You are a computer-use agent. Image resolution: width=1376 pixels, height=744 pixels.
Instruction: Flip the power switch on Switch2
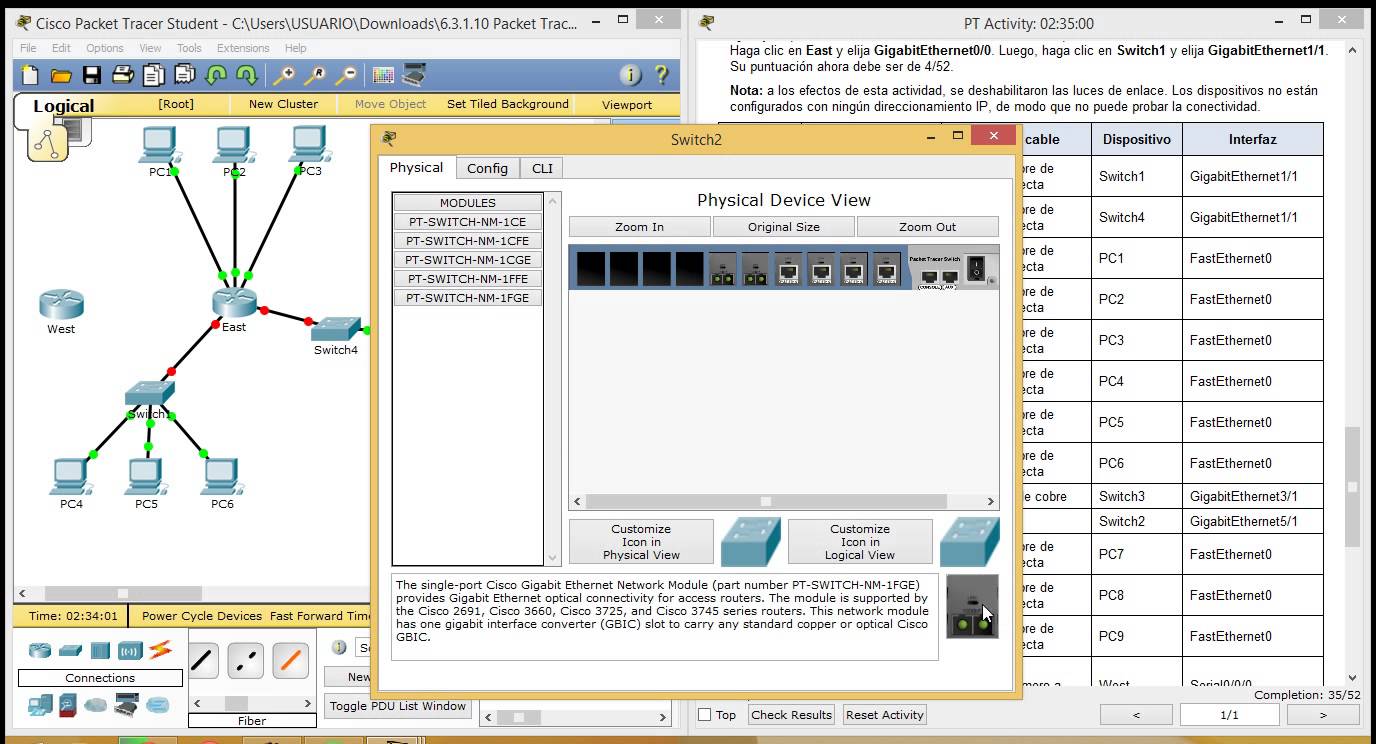(980, 266)
